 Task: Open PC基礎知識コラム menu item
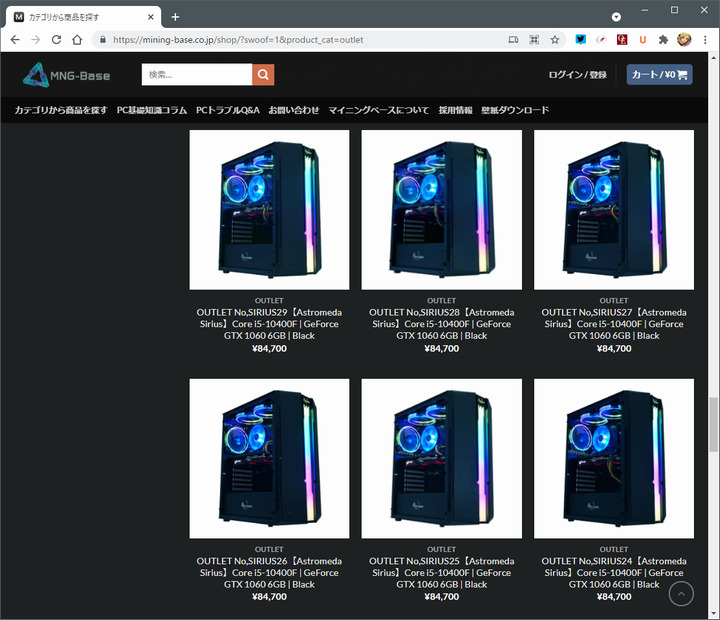coord(152,110)
